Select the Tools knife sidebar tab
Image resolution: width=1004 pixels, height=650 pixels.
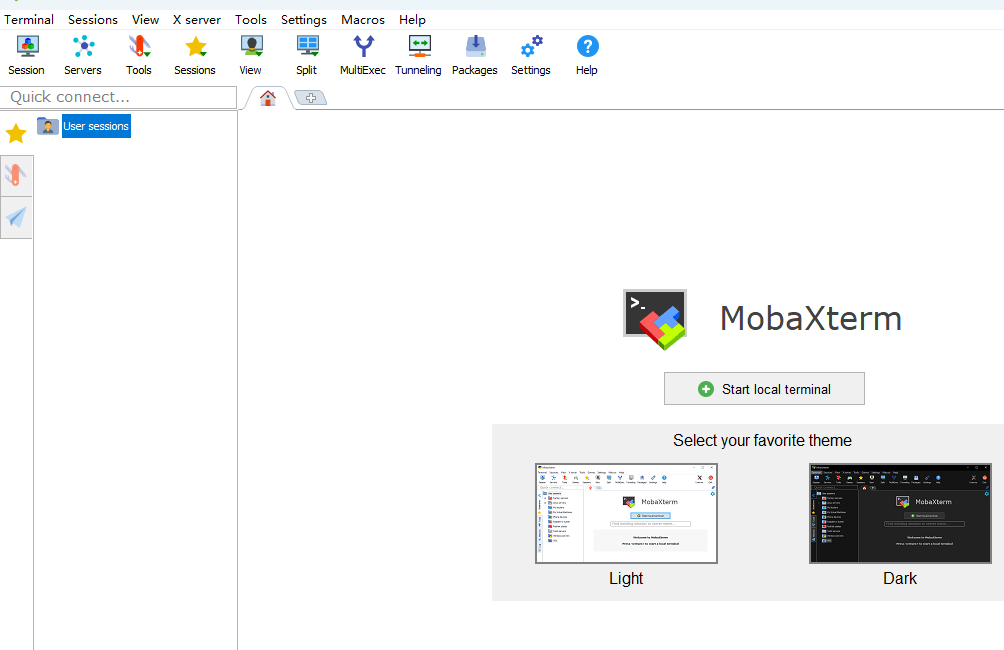[x=16, y=175]
